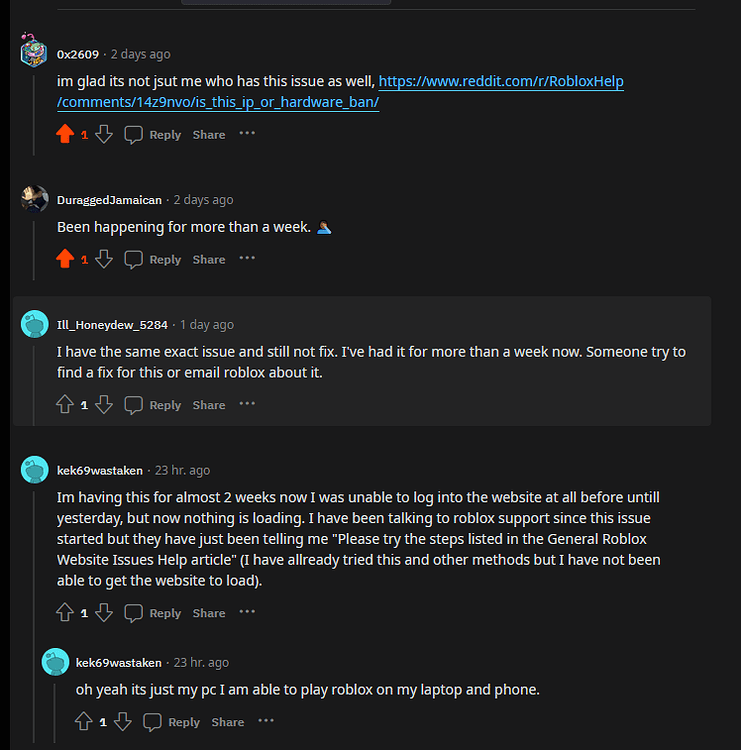Upvote kek69wastaken's two-weeks comment
Viewport: 741px width, 750px height.
66,613
